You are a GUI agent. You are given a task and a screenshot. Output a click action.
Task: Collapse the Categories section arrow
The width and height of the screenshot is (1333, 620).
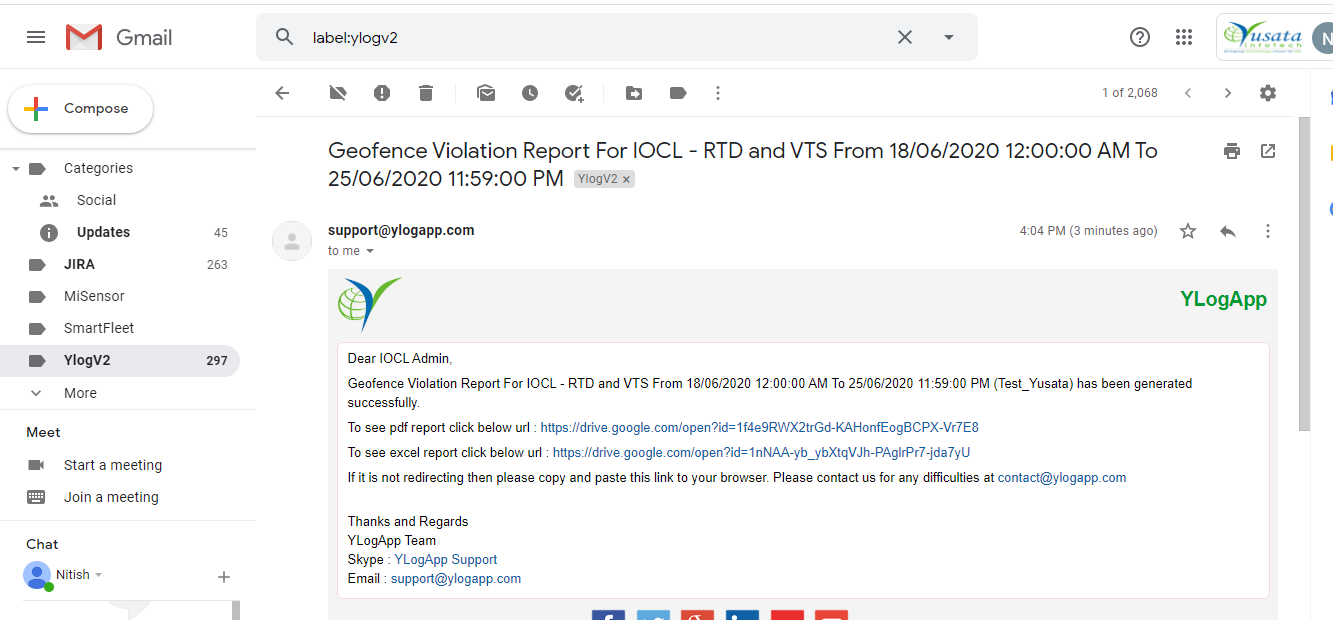tap(15, 169)
